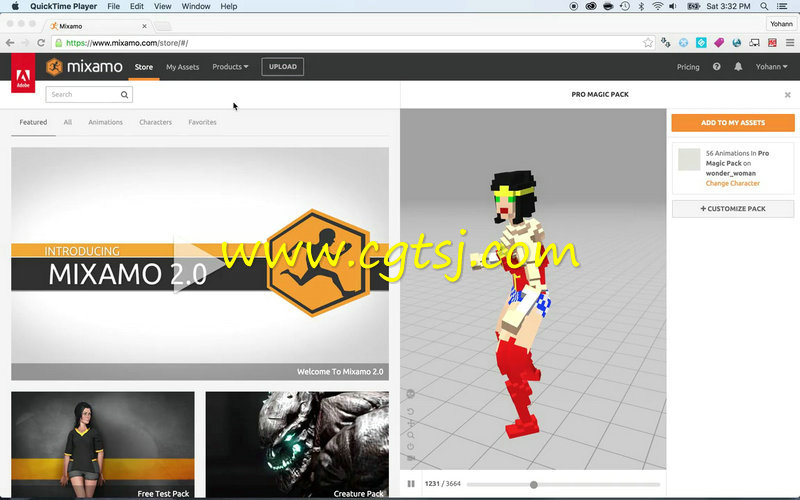Click the pan/move icon in the viewer
Image resolution: width=800 pixels, height=500 pixels.
point(411,423)
